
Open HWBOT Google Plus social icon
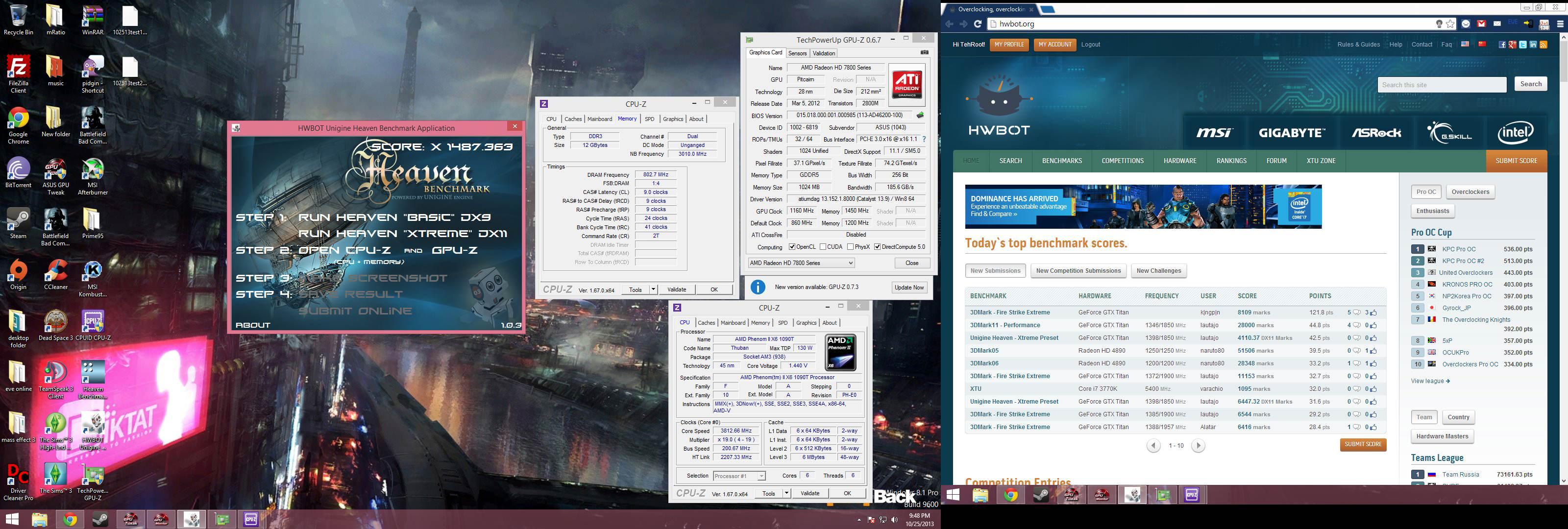pos(1513,45)
